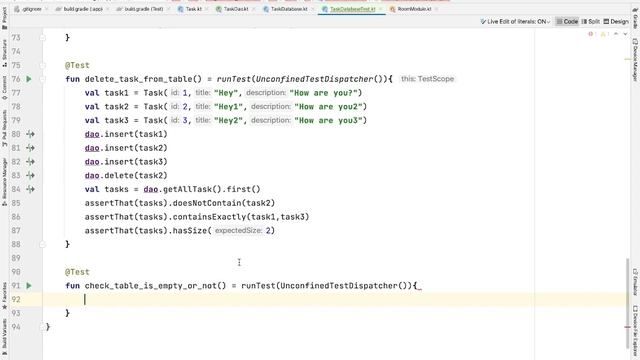
Task: Switch editor to Split view
Action: click(x=591, y=21)
